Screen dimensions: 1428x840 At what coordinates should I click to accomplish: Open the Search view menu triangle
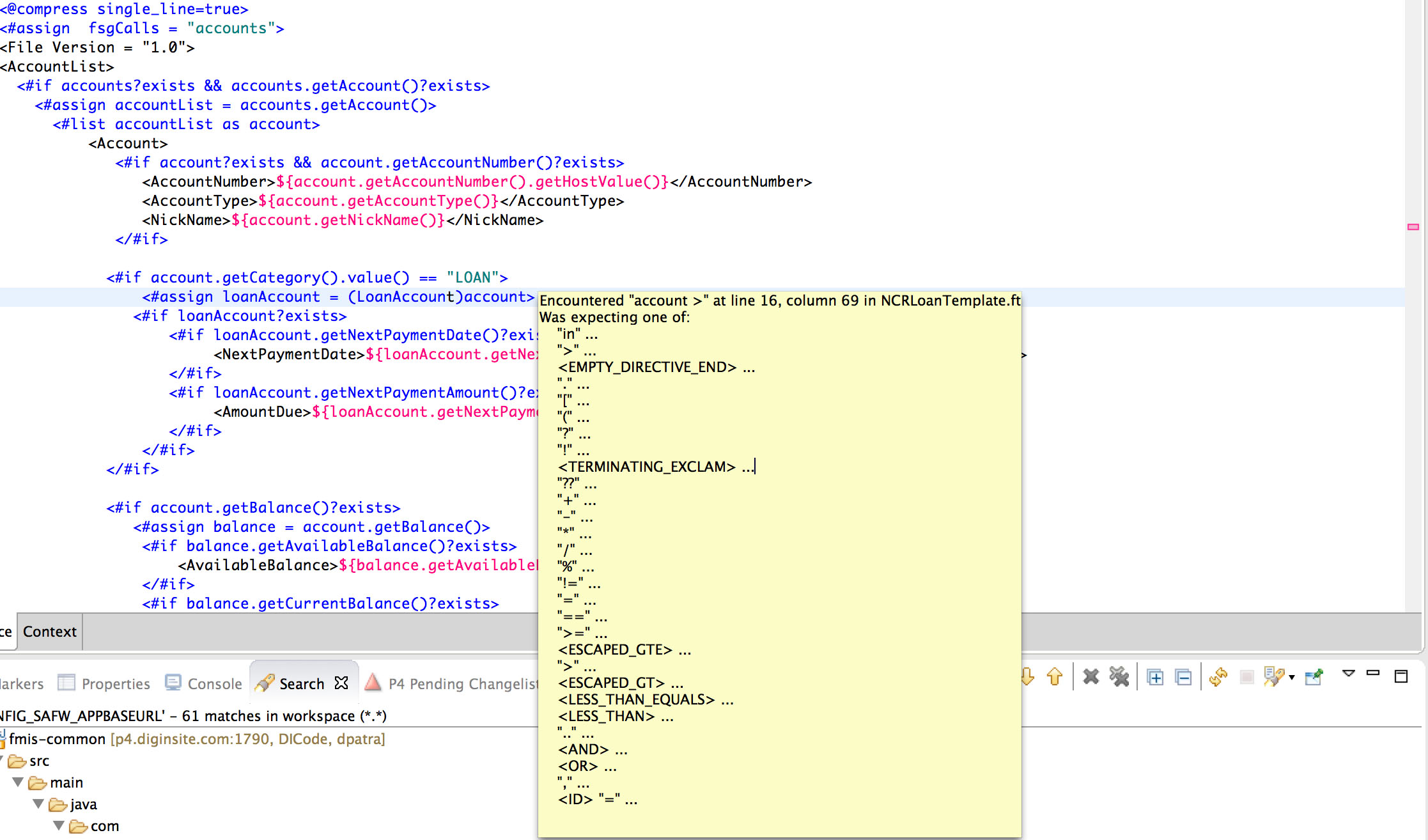1349,673
